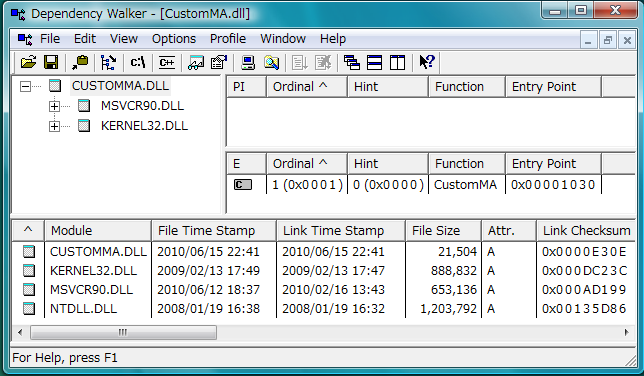Image resolution: width=644 pixels, height=376 pixels.
Task: Click the external viewer glasses icon
Action: tap(196, 62)
